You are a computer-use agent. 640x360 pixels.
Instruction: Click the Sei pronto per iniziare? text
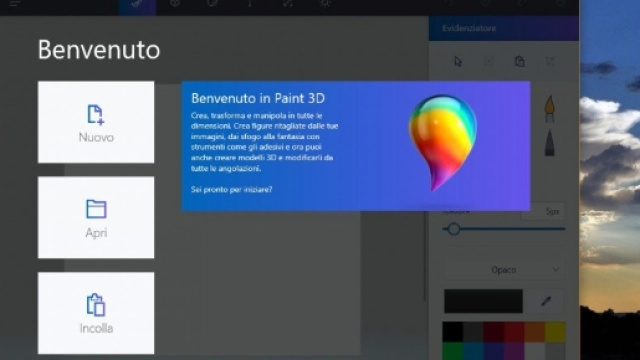[231, 189]
